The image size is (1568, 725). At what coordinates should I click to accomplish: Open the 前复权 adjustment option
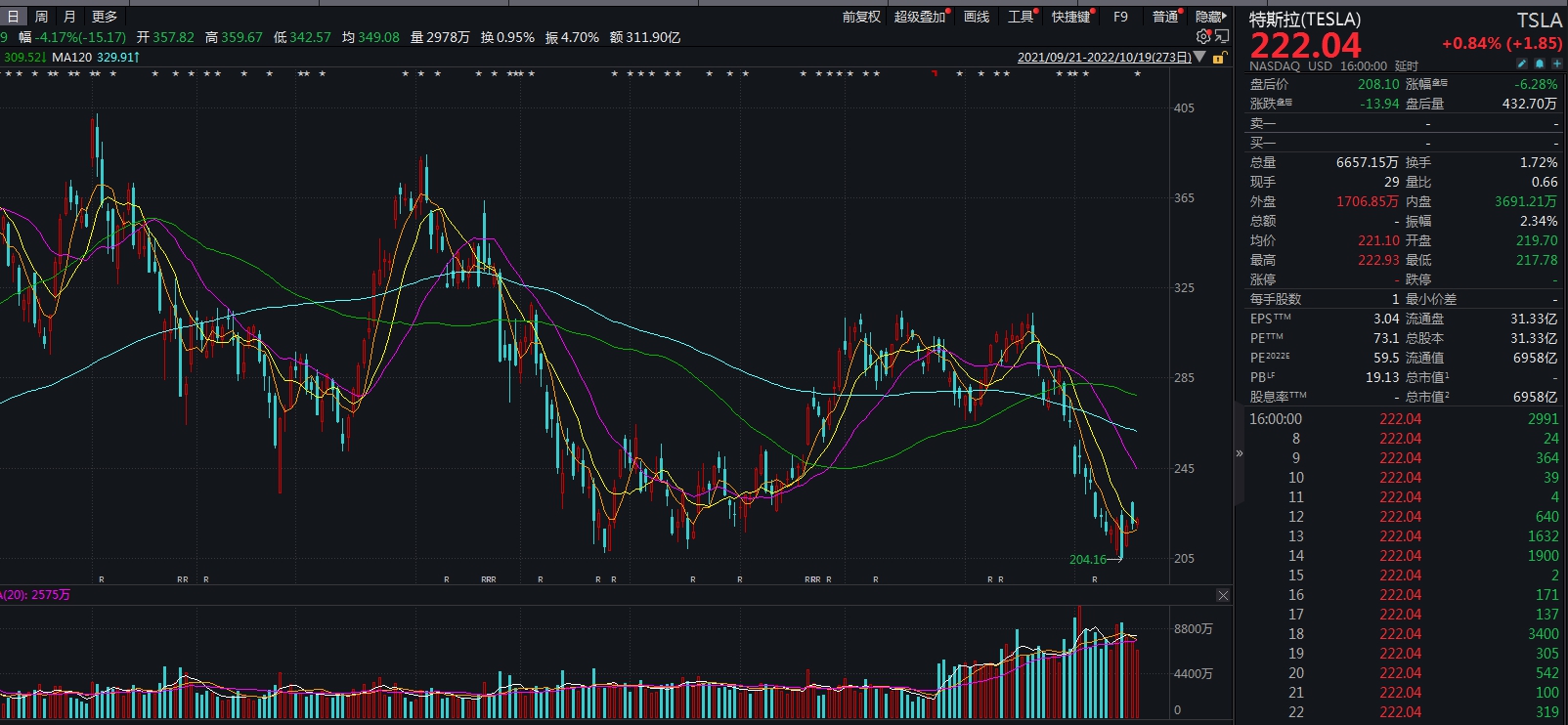pos(861,17)
